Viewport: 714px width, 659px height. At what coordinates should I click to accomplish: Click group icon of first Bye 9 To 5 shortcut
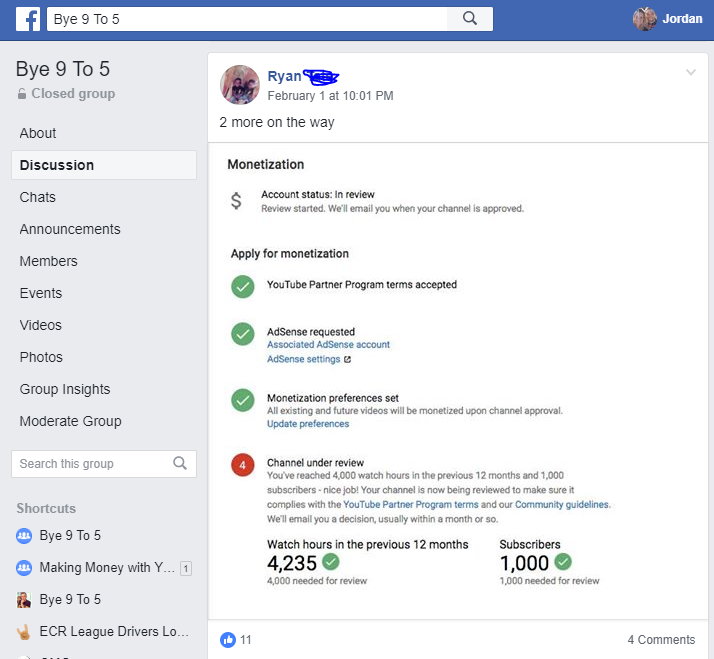coord(24,536)
